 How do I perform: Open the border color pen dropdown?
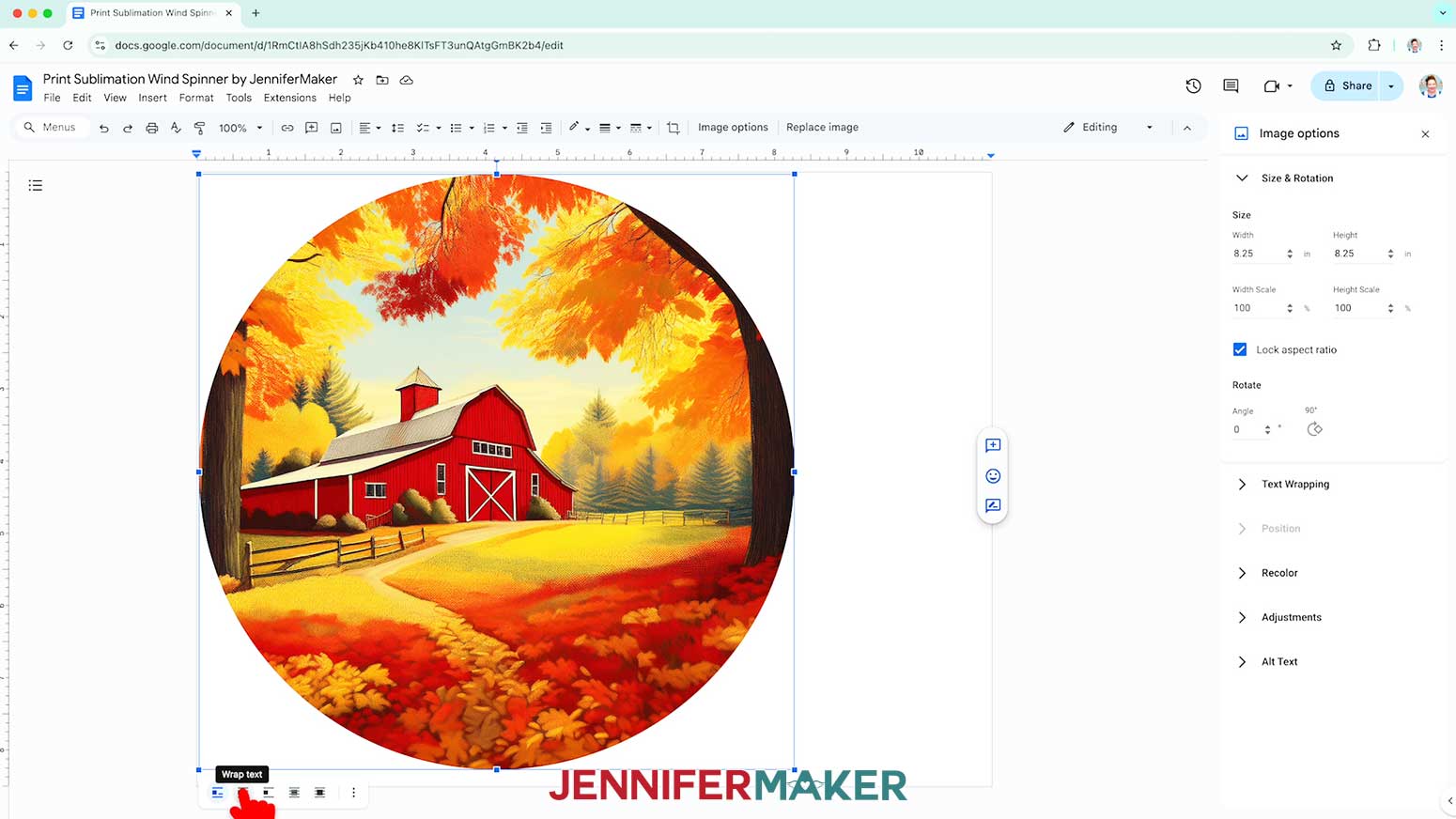[579, 128]
